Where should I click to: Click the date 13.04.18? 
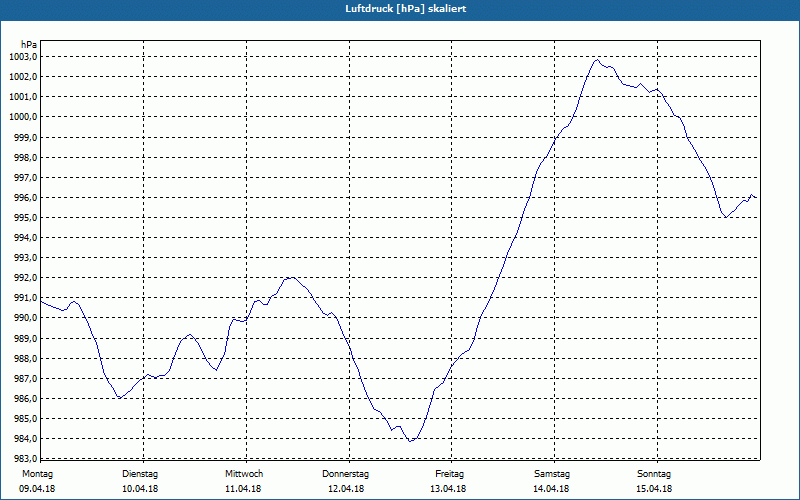(x=448, y=489)
